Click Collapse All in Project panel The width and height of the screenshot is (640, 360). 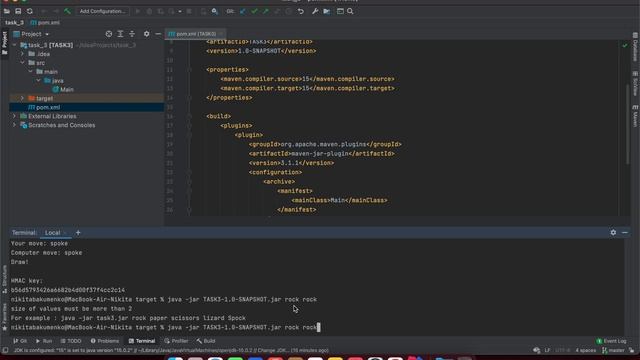click(132, 34)
